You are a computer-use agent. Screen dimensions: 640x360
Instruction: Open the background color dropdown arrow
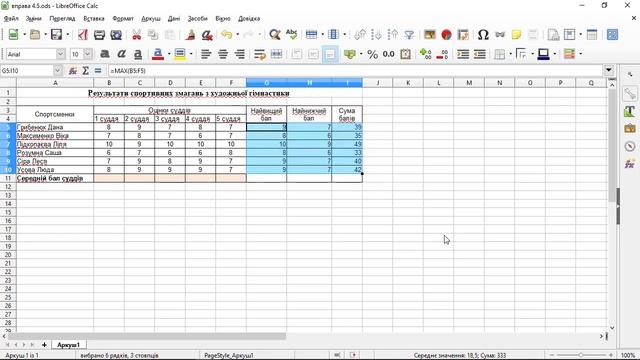click(191, 54)
